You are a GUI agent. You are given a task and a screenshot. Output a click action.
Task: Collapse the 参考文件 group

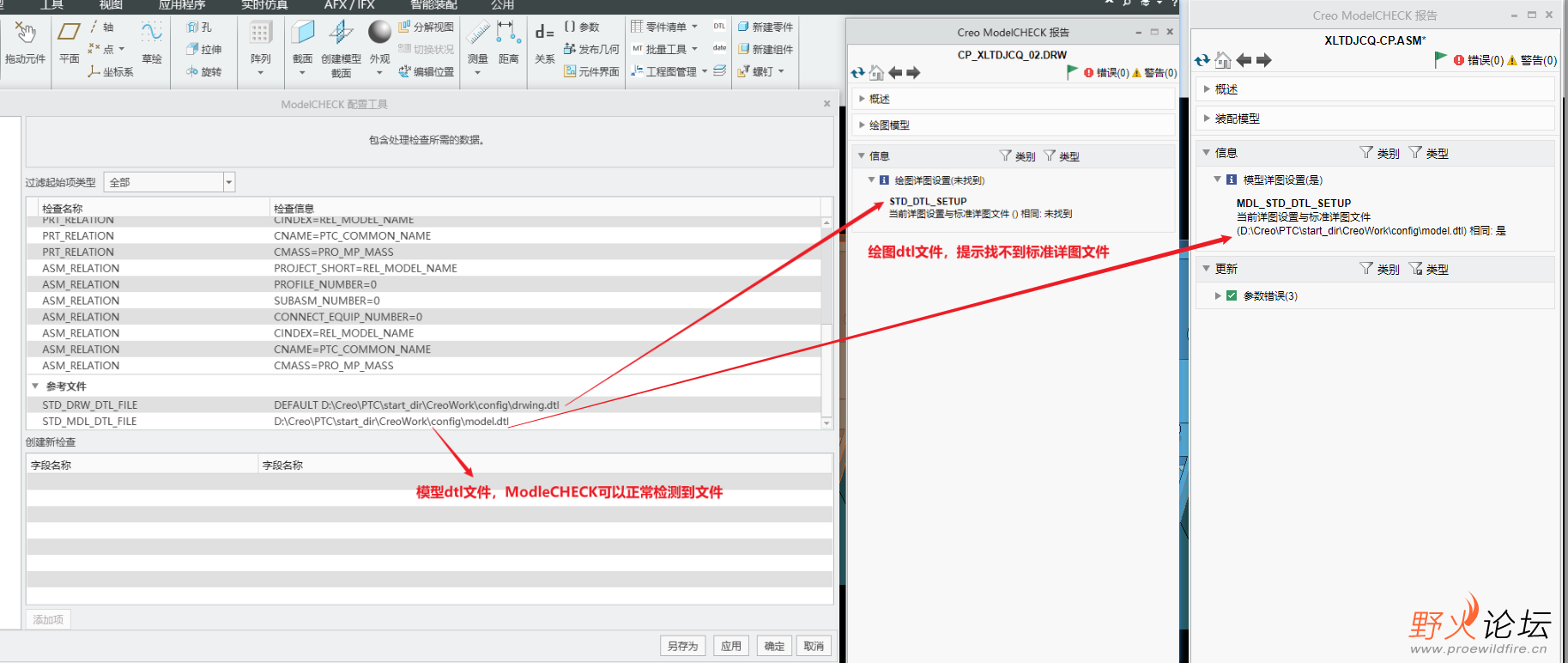coord(35,386)
